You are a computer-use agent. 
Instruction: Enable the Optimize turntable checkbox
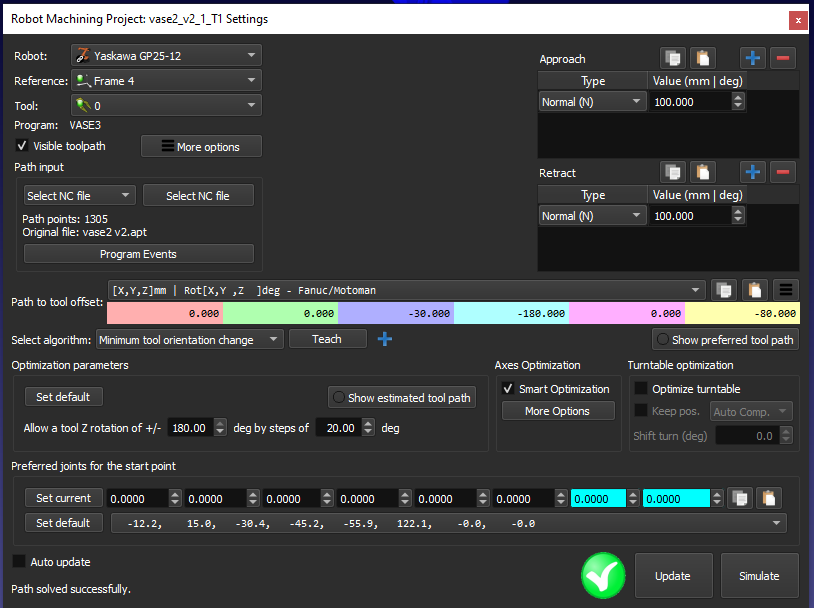pyautogui.click(x=641, y=389)
